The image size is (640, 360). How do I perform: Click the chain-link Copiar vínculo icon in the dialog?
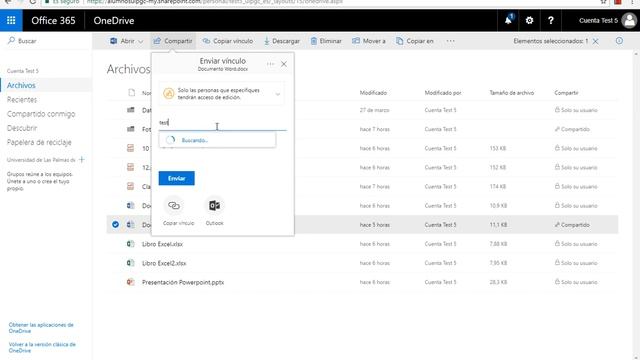point(174,205)
